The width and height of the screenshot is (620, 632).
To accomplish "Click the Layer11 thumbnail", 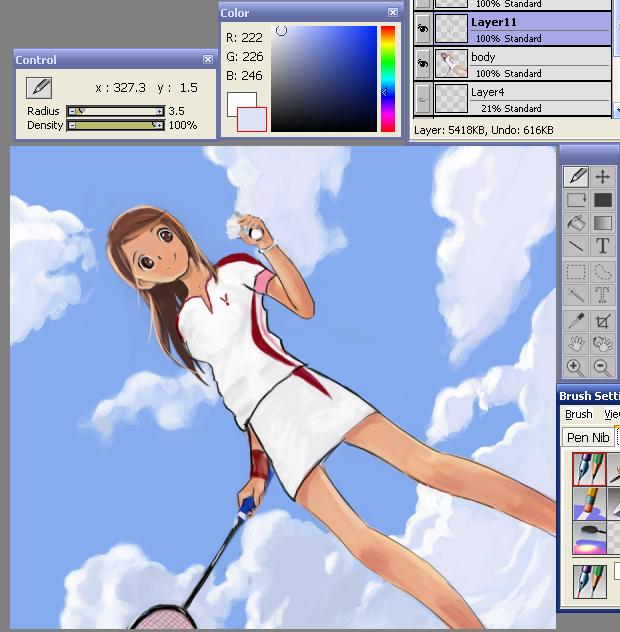I will [451, 29].
